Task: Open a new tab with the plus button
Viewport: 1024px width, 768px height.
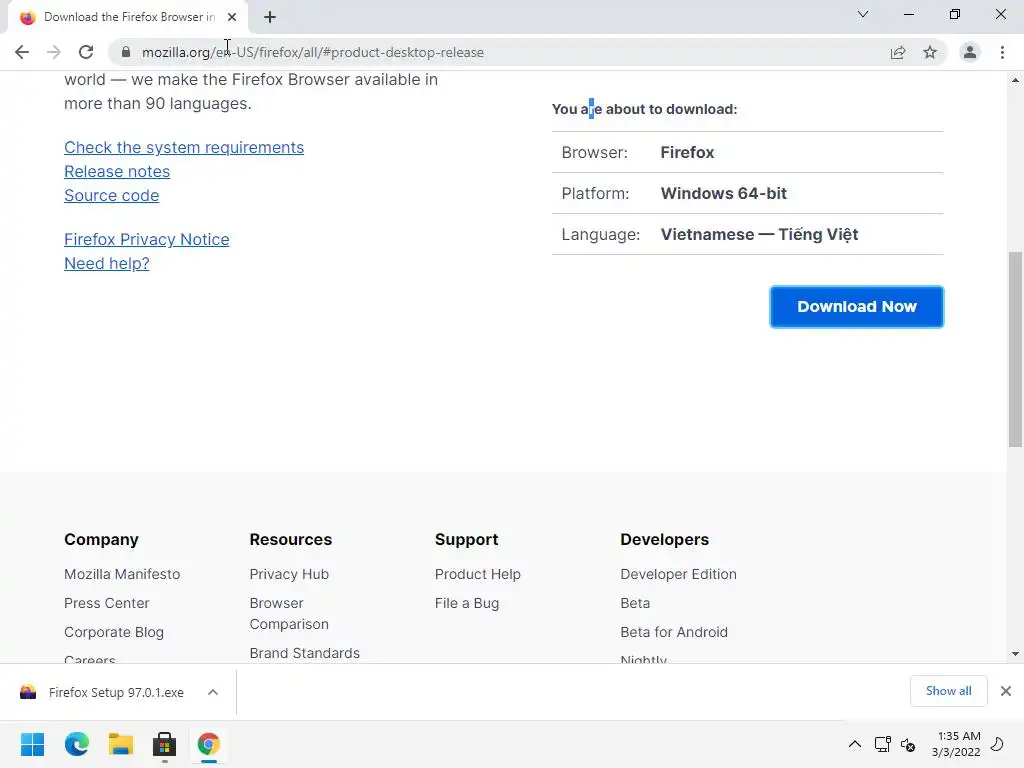Action: pos(270,17)
